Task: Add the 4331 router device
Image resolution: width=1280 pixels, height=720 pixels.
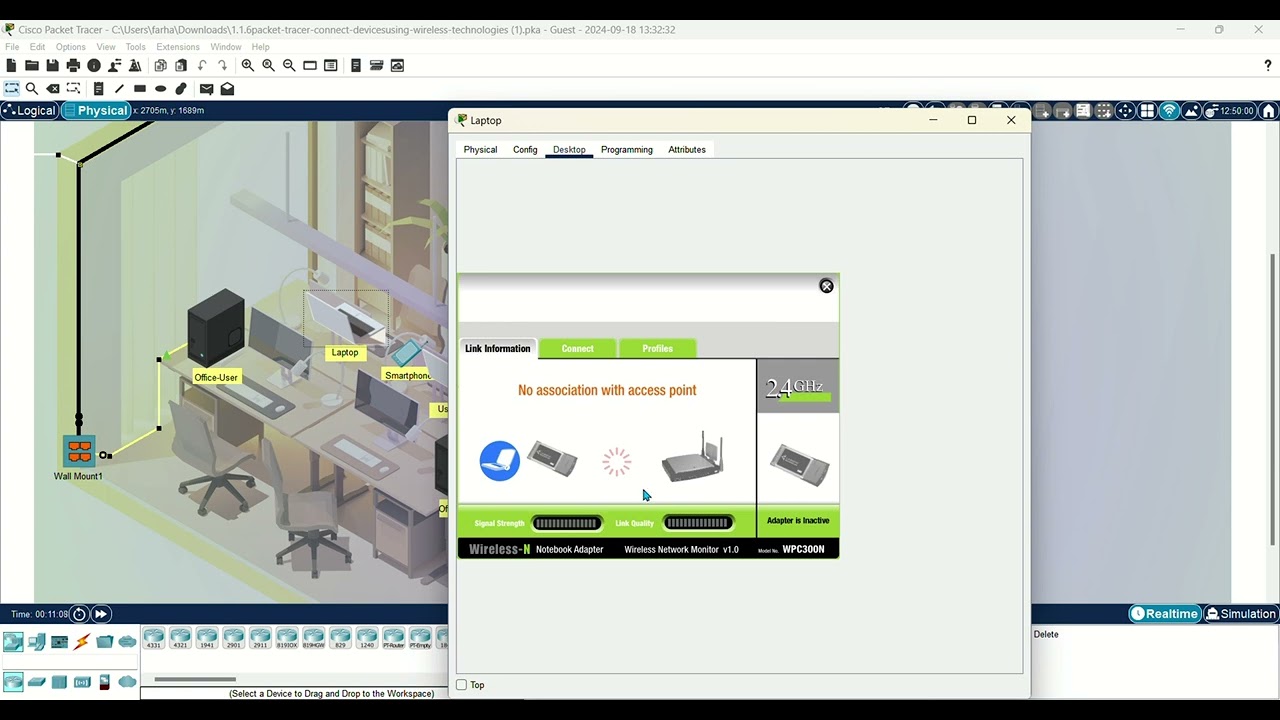Action: coord(153,638)
